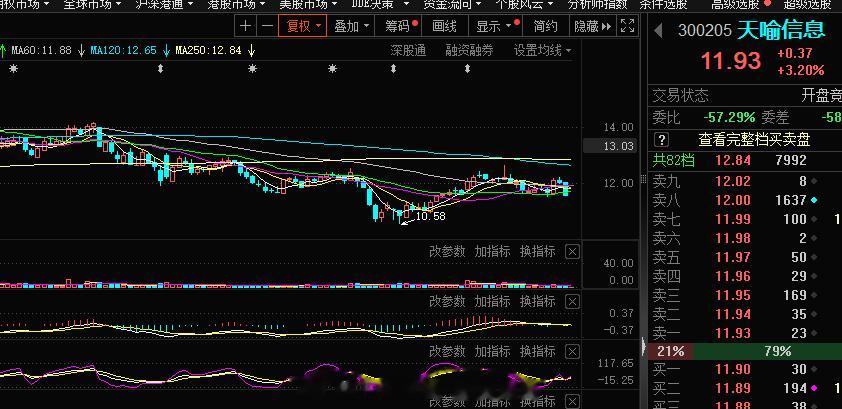842x409 pixels.
Task: Zoom in chart with plus button
Action: point(245,26)
